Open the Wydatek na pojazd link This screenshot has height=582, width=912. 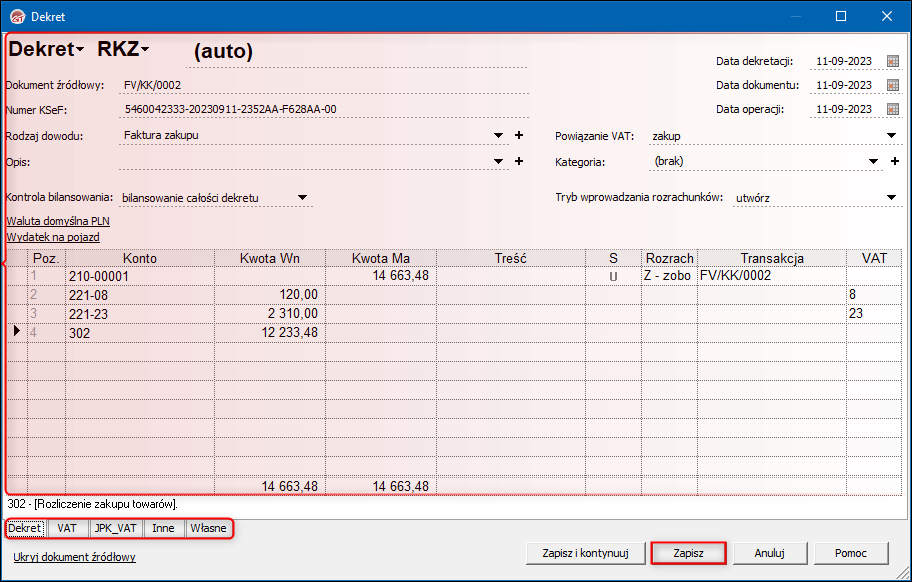point(53,237)
